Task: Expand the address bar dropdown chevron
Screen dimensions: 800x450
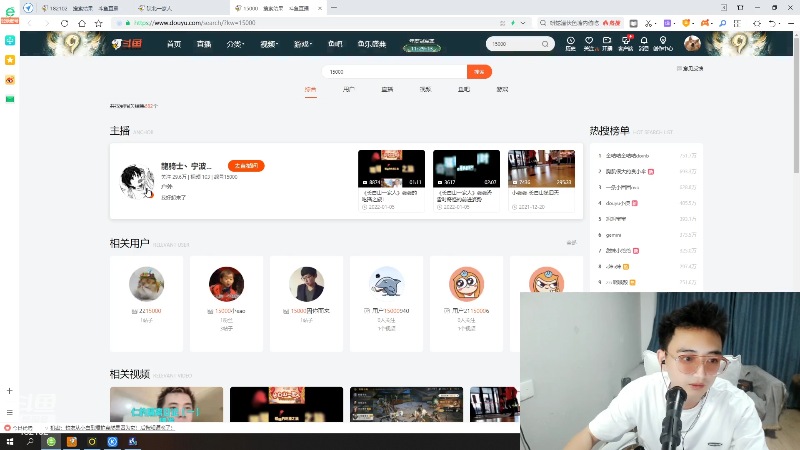Action: point(523,23)
